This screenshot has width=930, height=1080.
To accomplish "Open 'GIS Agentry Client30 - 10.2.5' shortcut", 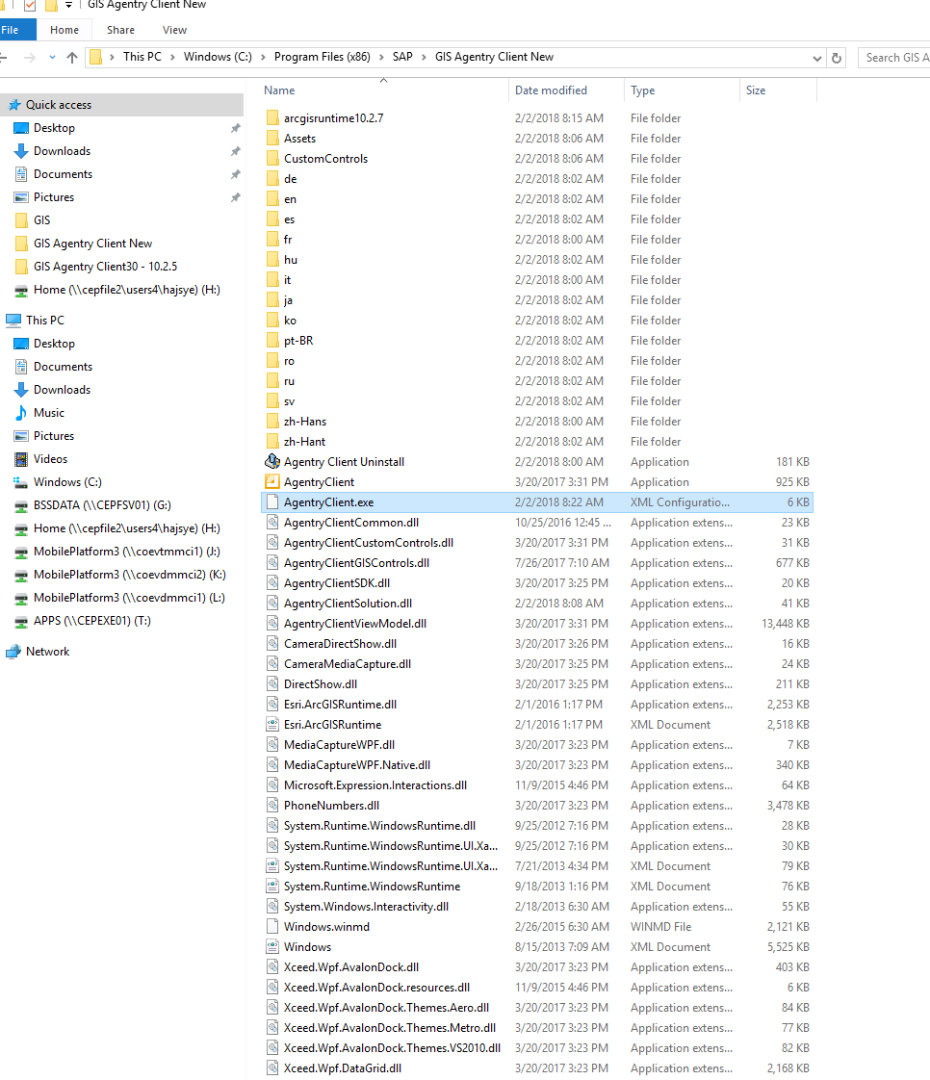I will (x=105, y=267).
